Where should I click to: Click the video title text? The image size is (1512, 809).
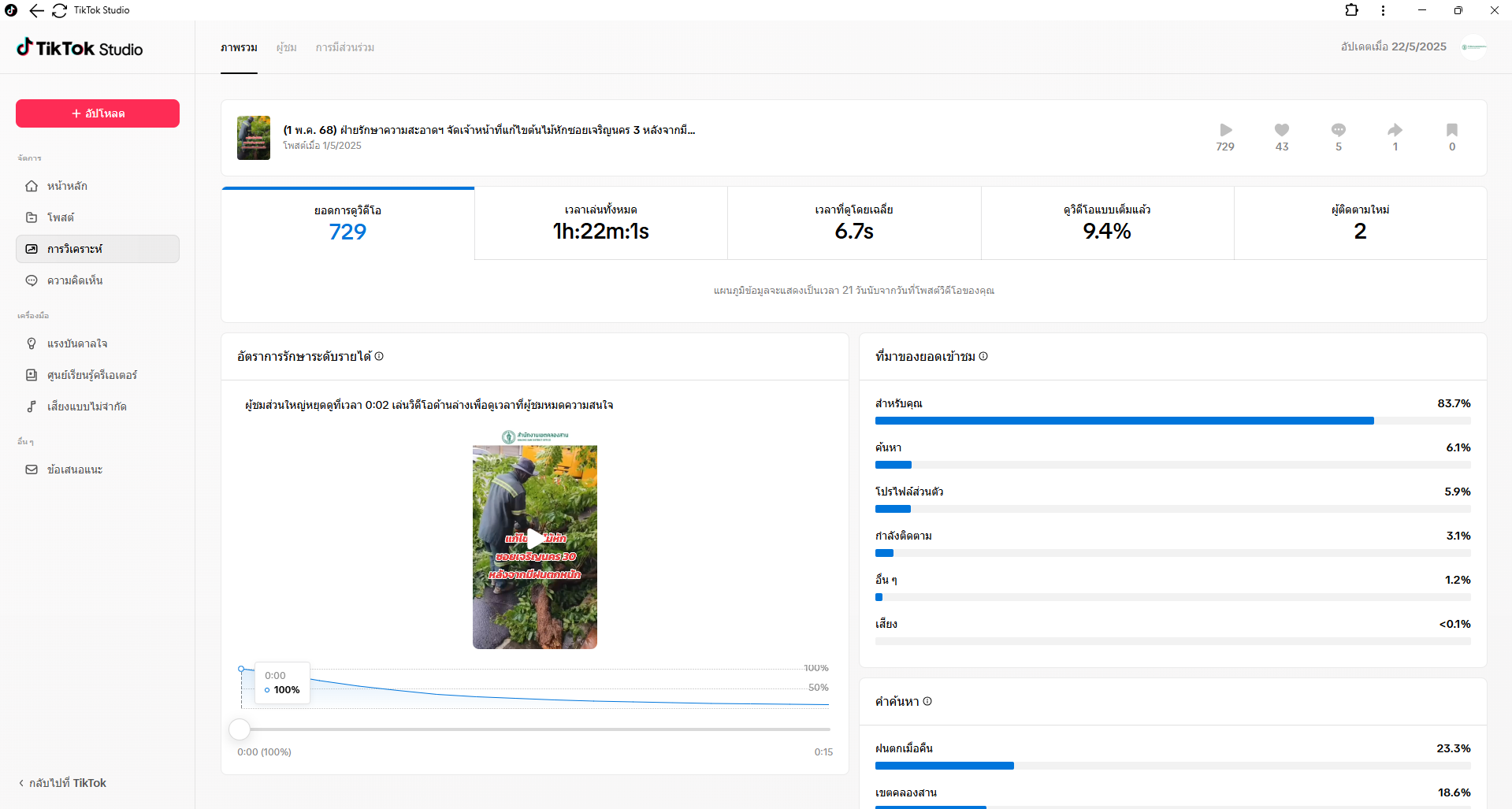[x=489, y=130]
